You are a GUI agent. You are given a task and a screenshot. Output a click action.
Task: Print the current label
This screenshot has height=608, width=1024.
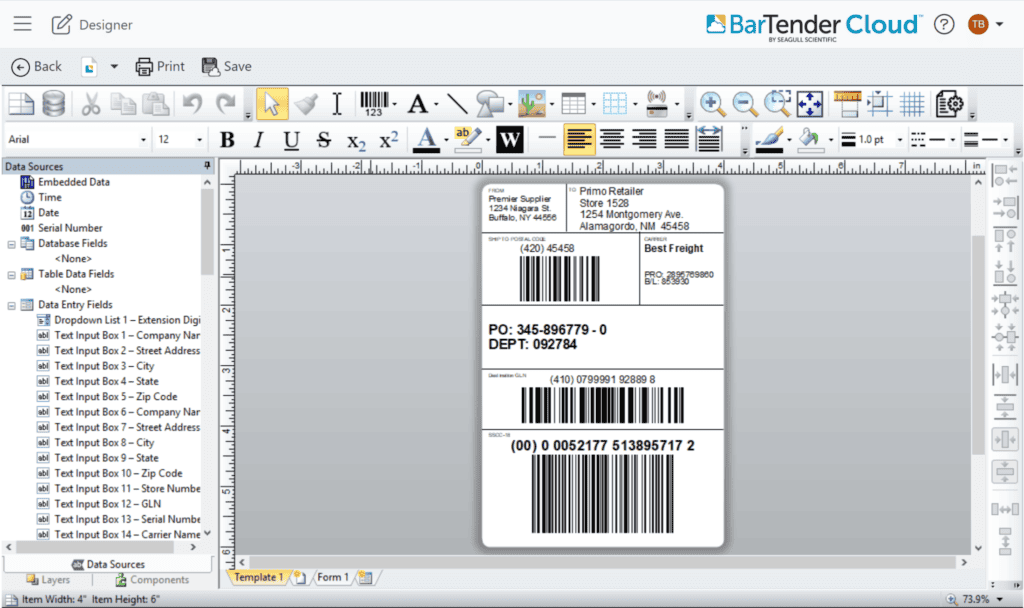tap(161, 66)
